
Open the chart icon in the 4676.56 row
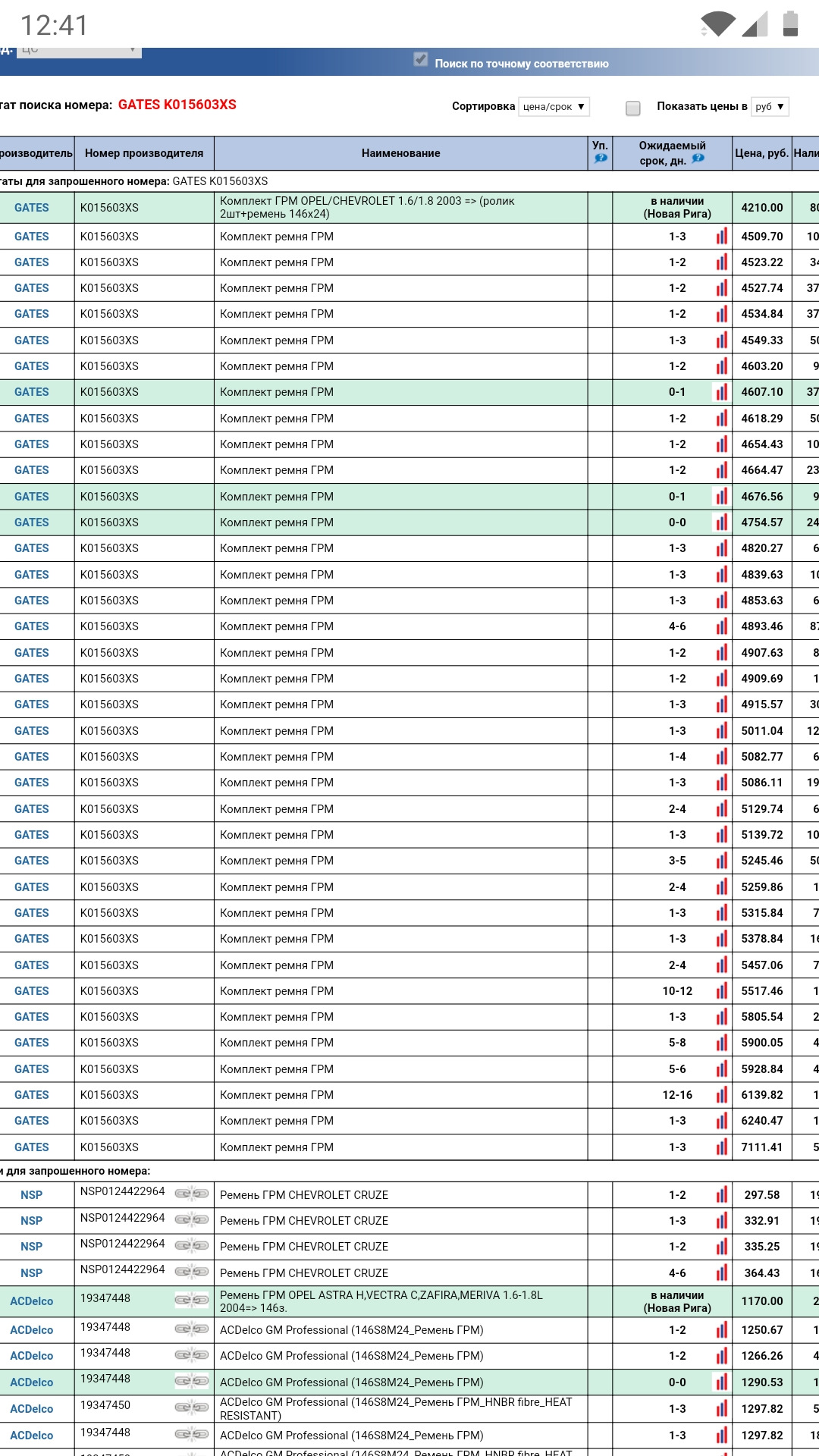pyautogui.click(x=721, y=497)
